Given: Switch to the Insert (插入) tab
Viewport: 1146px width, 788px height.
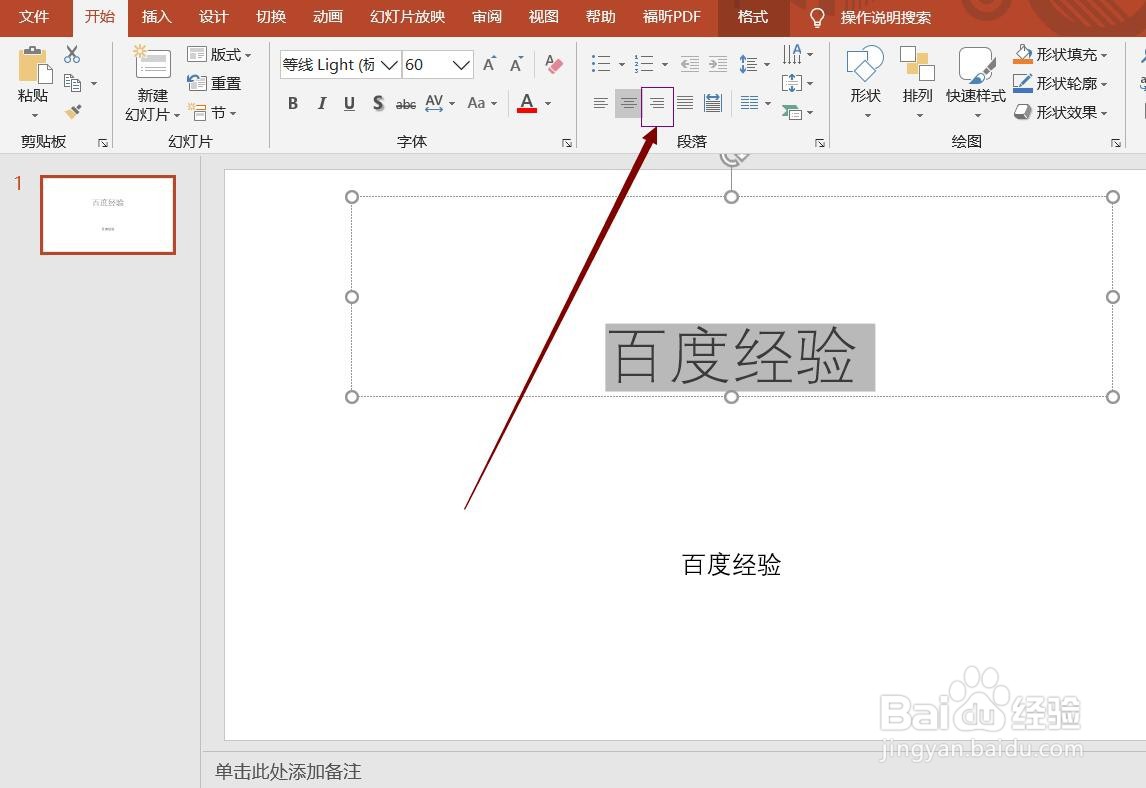Looking at the screenshot, I should (x=156, y=17).
